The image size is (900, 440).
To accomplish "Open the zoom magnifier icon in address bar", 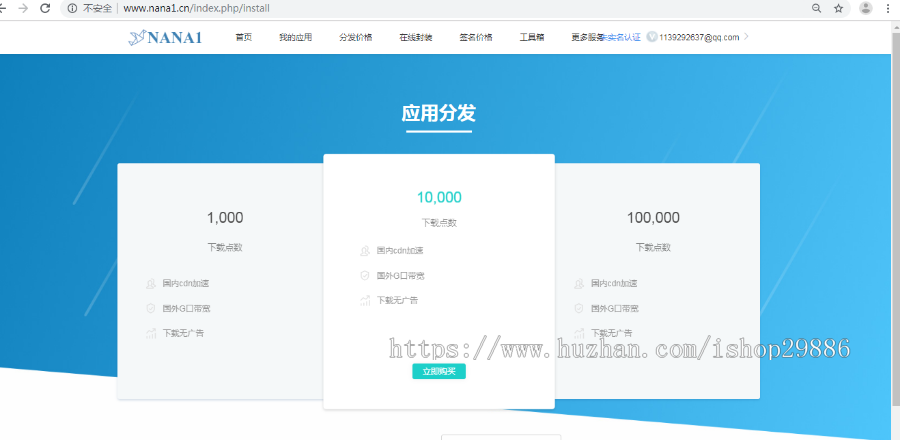I will [816, 8].
